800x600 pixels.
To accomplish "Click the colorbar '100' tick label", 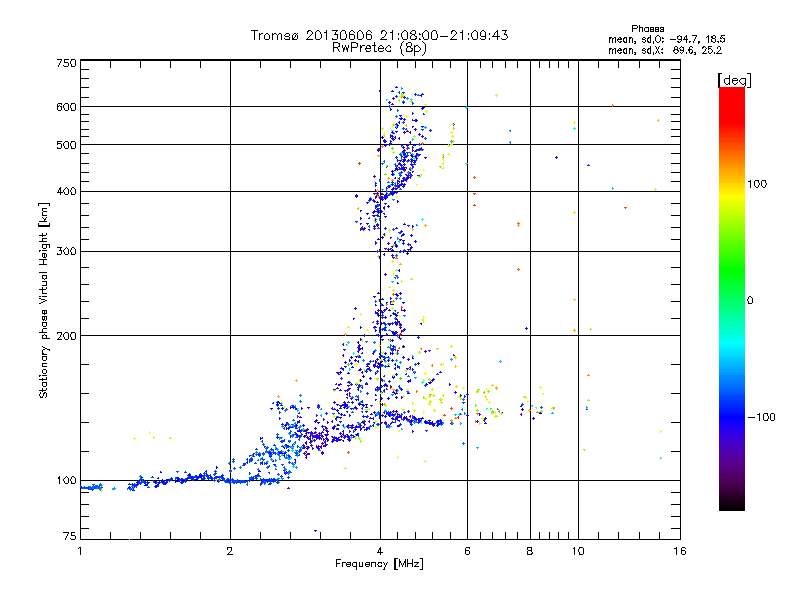I will click(x=757, y=184).
